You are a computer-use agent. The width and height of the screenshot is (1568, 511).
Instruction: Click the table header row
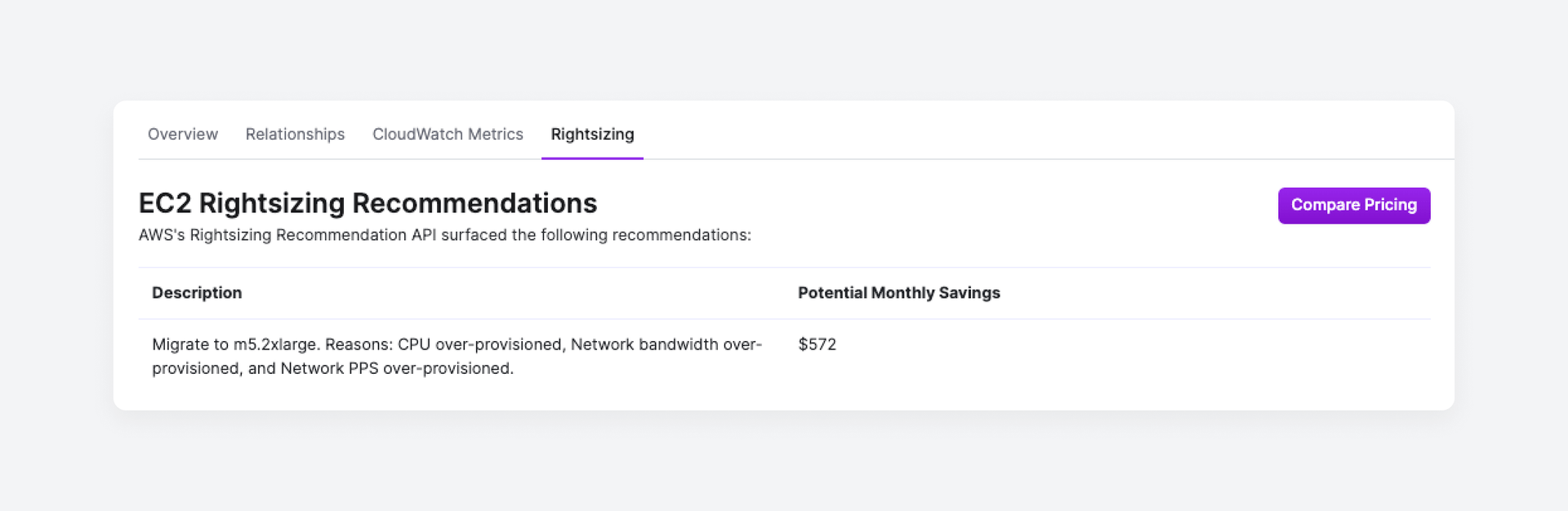point(572,292)
